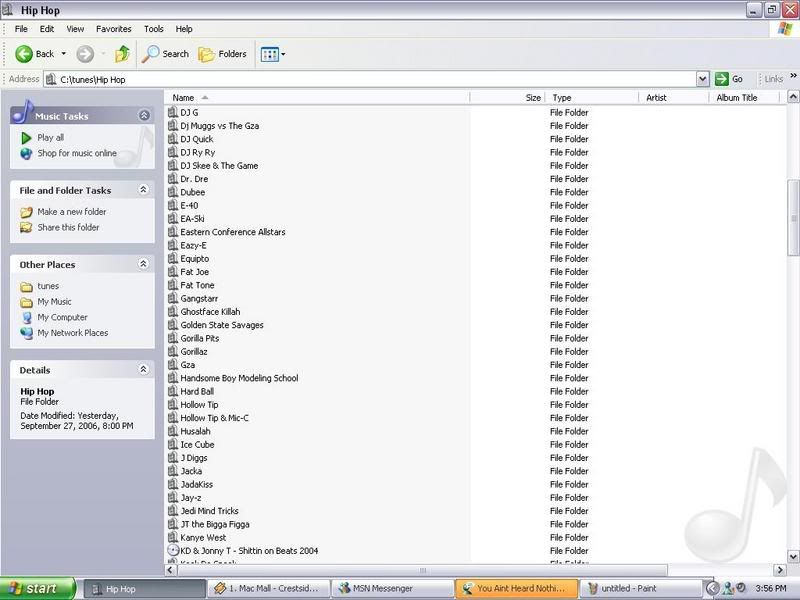
Task: Click the Hip Hop window title icon
Action: [x=7, y=10]
